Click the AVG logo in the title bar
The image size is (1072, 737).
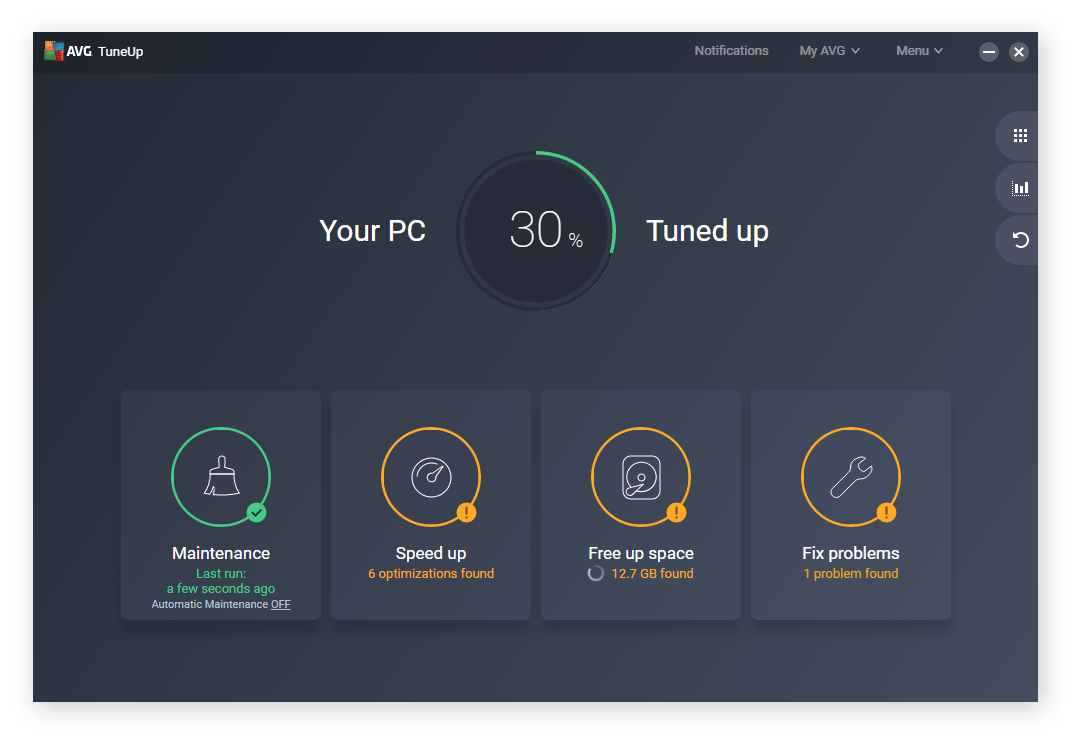(x=56, y=51)
